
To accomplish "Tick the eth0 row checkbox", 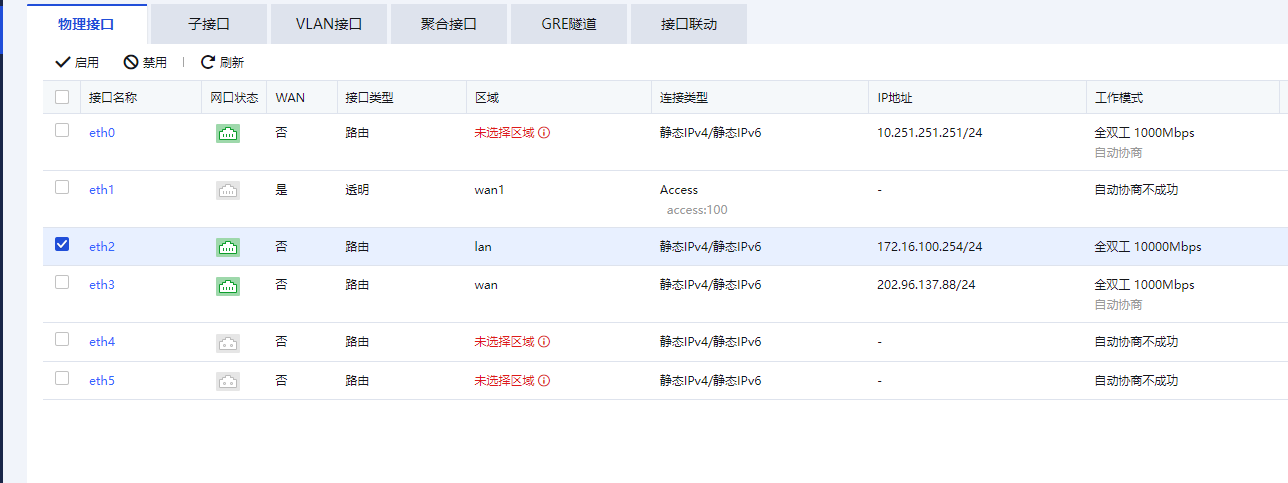I will 62,131.
